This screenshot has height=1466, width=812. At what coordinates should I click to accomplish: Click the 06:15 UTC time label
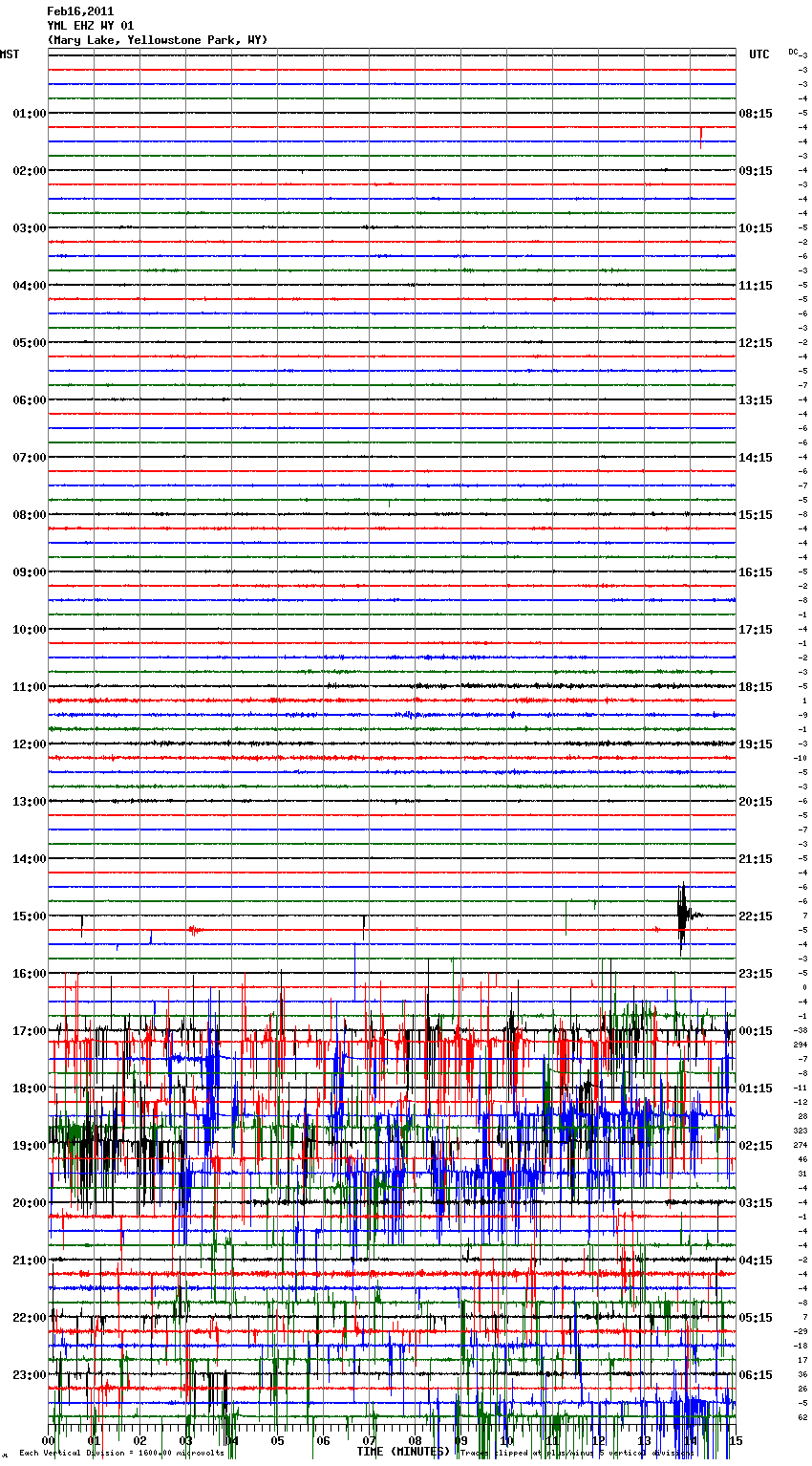[x=756, y=1375]
